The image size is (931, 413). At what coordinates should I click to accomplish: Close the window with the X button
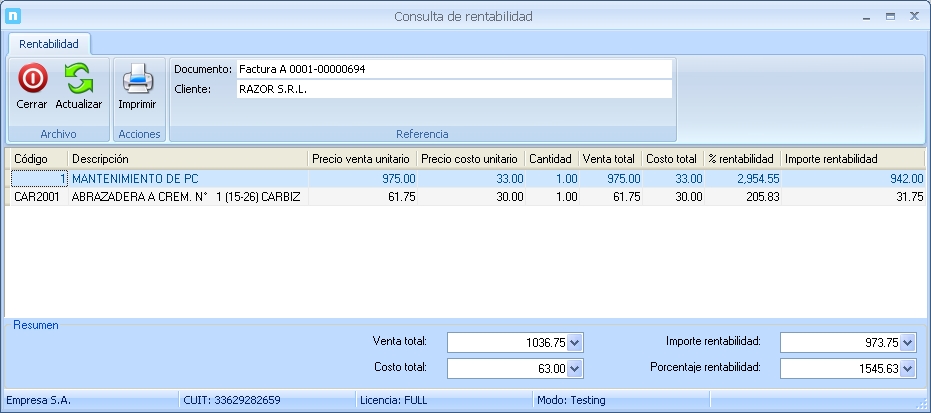[x=914, y=17]
